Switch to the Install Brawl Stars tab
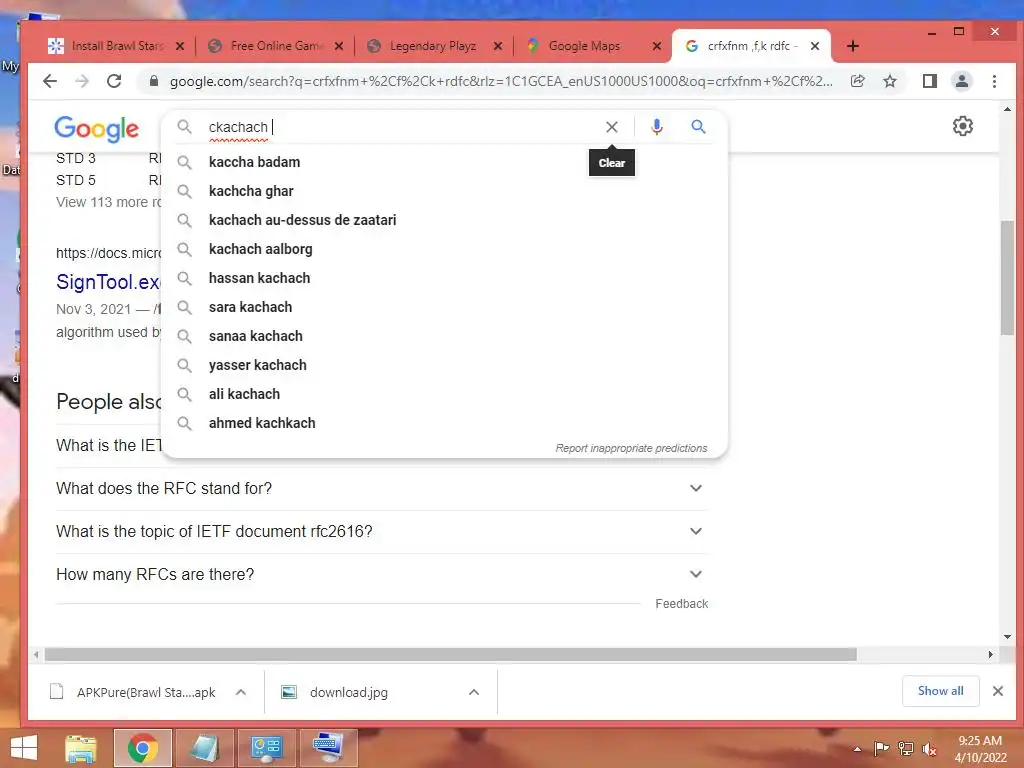1024x768 pixels. pos(116,46)
